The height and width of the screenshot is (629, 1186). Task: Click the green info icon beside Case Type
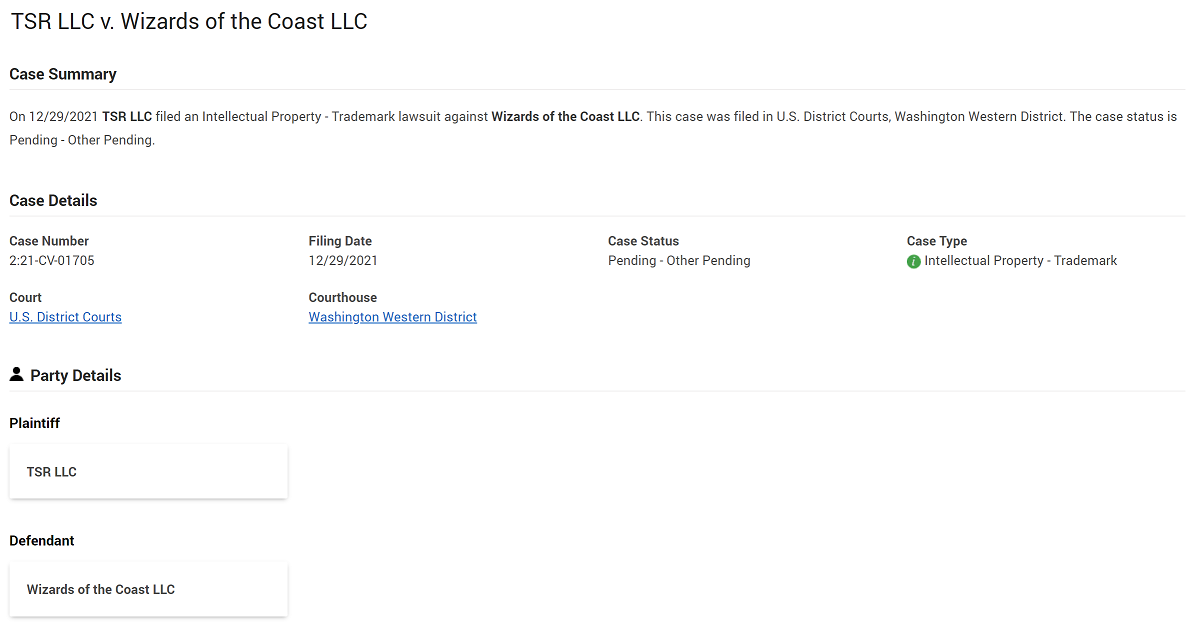click(914, 262)
